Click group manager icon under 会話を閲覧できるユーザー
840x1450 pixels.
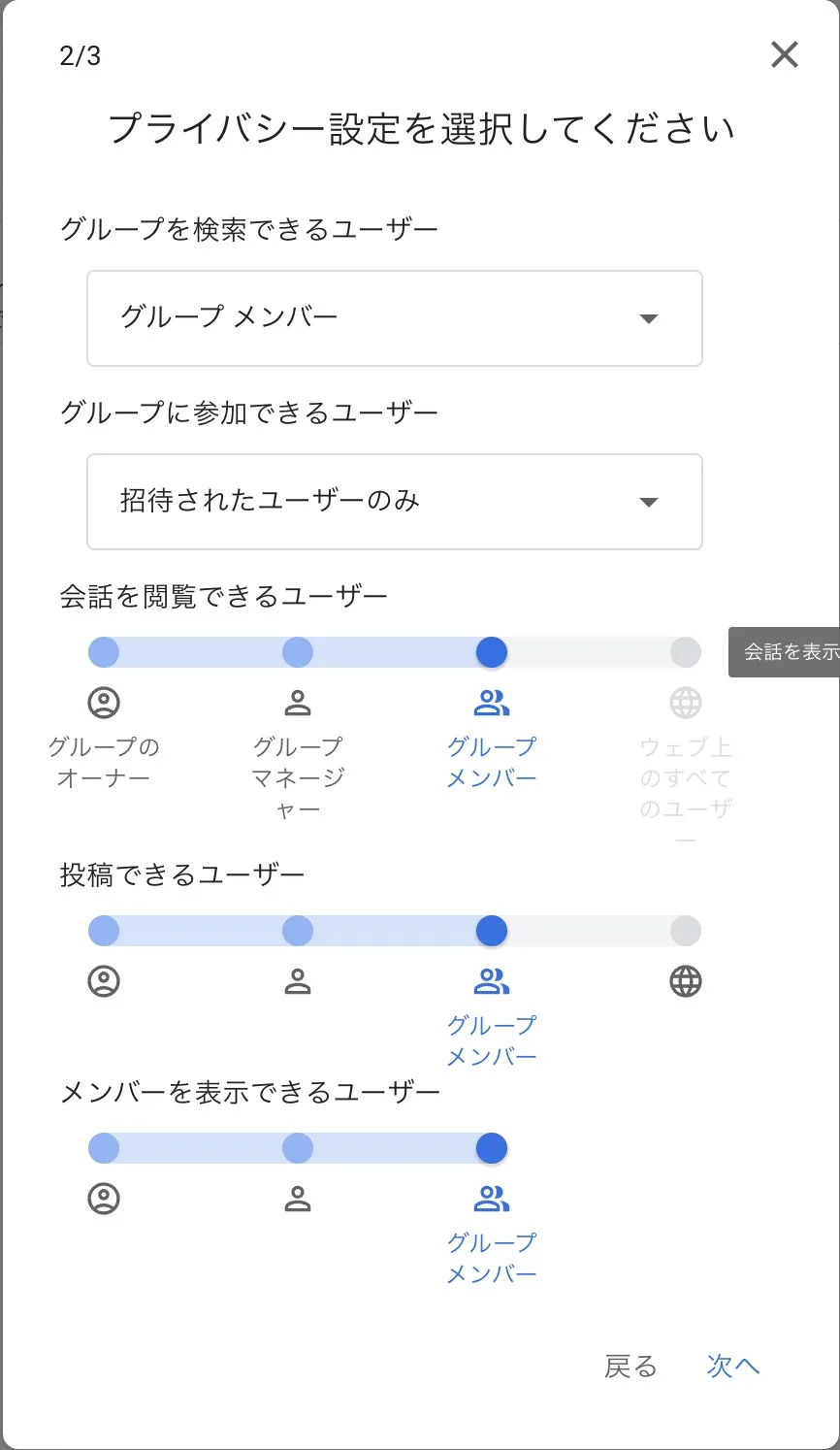point(298,703)
